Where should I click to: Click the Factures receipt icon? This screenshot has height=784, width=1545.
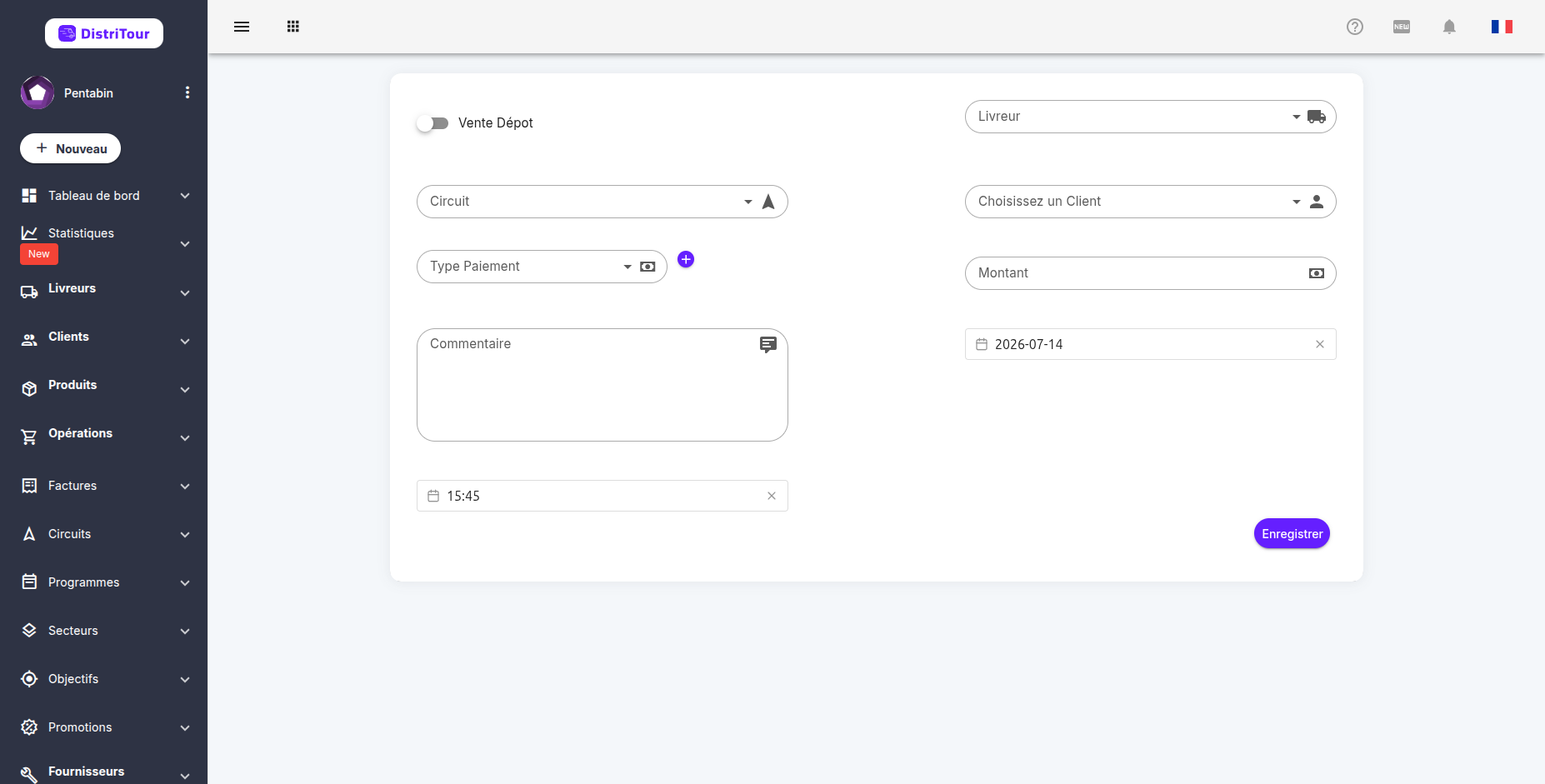29,486
